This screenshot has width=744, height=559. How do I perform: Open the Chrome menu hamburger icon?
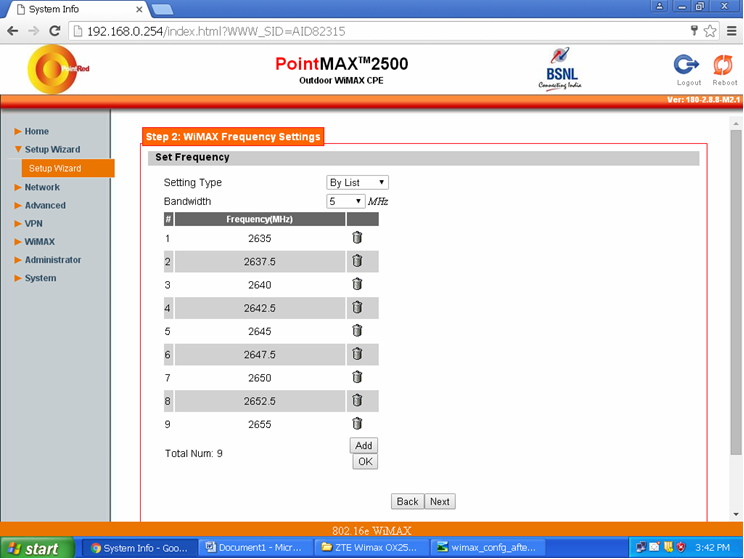pos(732,31)
